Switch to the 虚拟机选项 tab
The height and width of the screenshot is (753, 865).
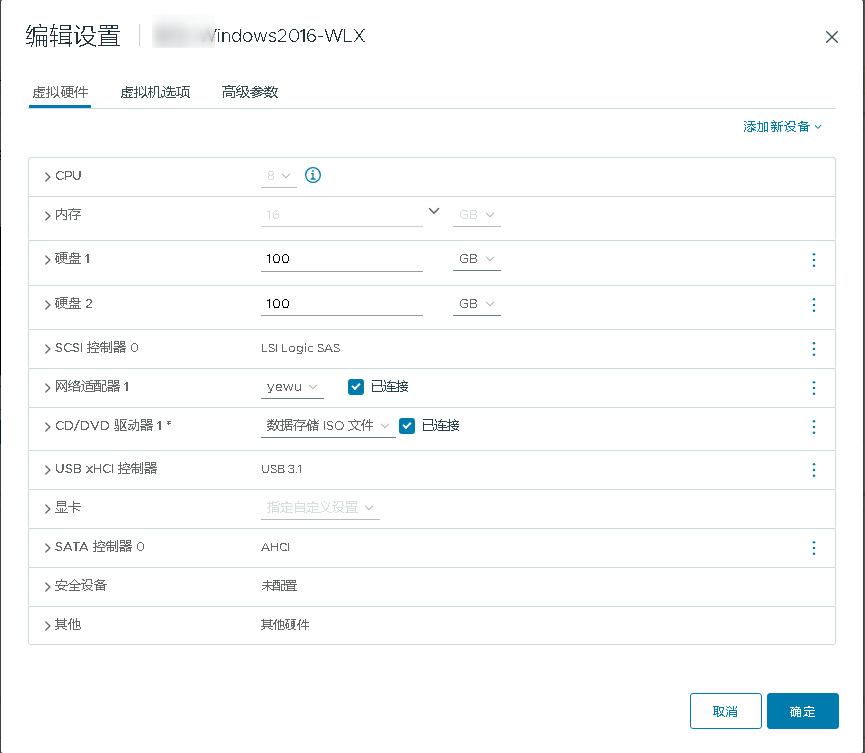click(x=155, y=92)
